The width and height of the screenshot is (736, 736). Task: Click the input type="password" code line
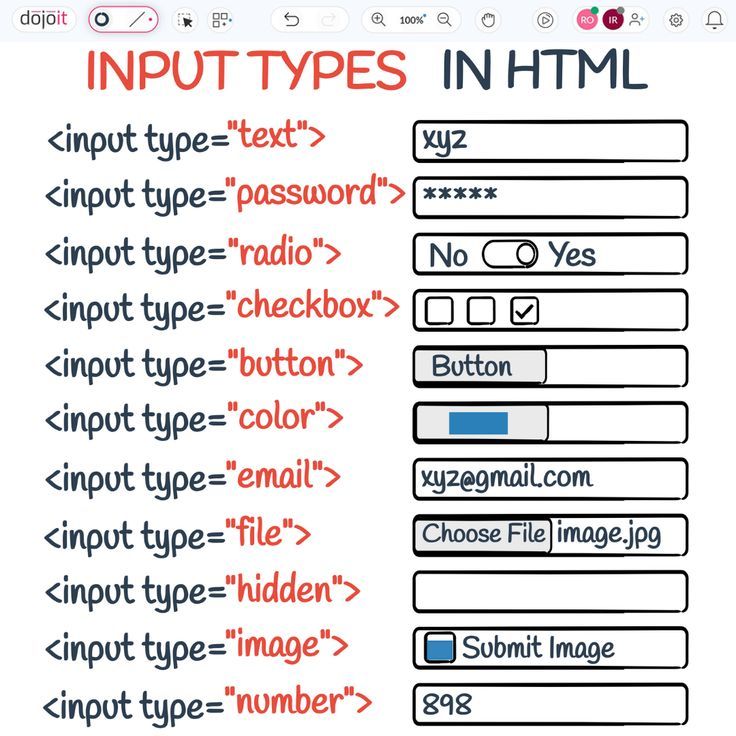coord(225,195)
